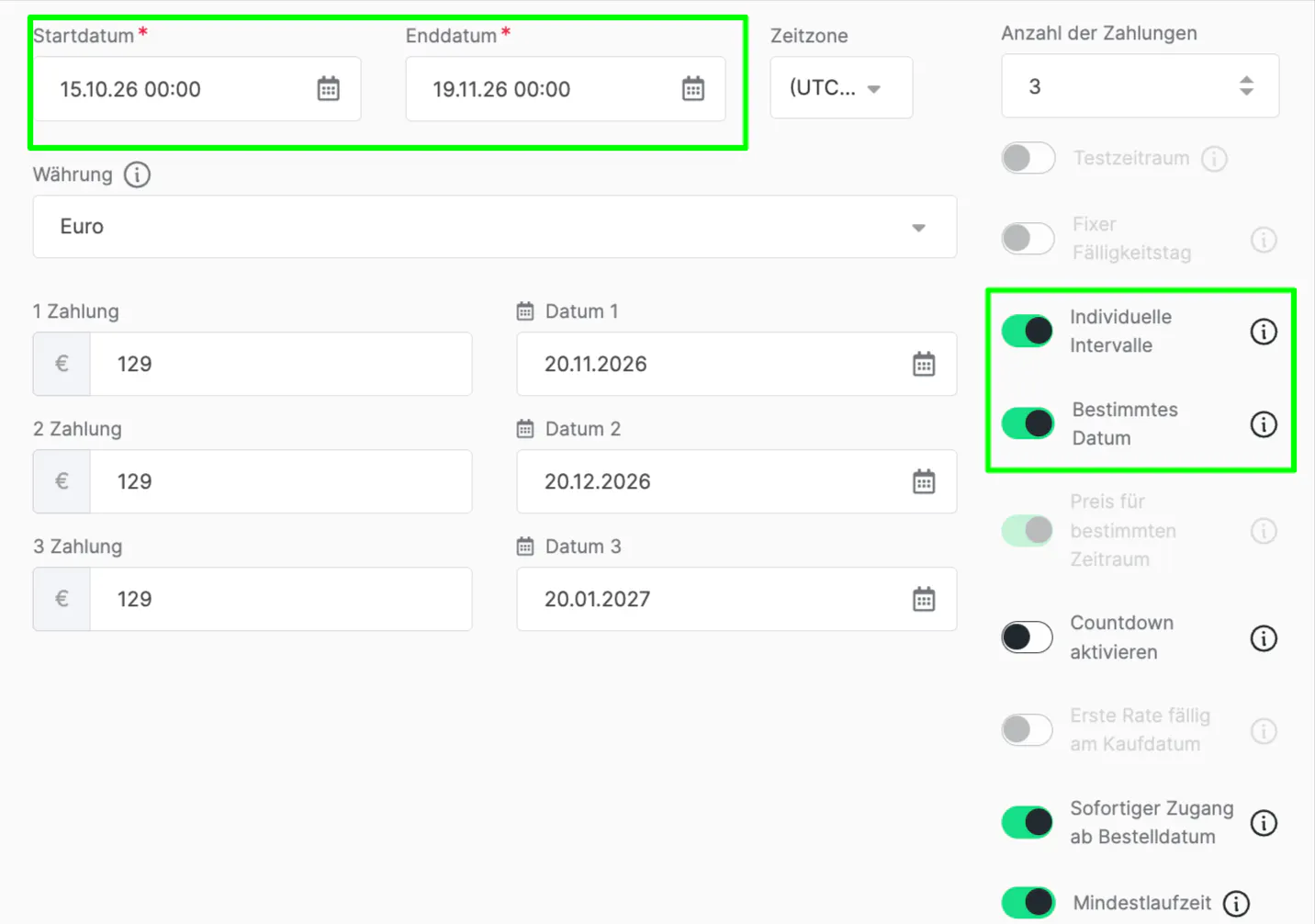Open calendar icon in Datum 1 field
The width and height of the screenshot is (1315, 924).
tap(924, 364)
